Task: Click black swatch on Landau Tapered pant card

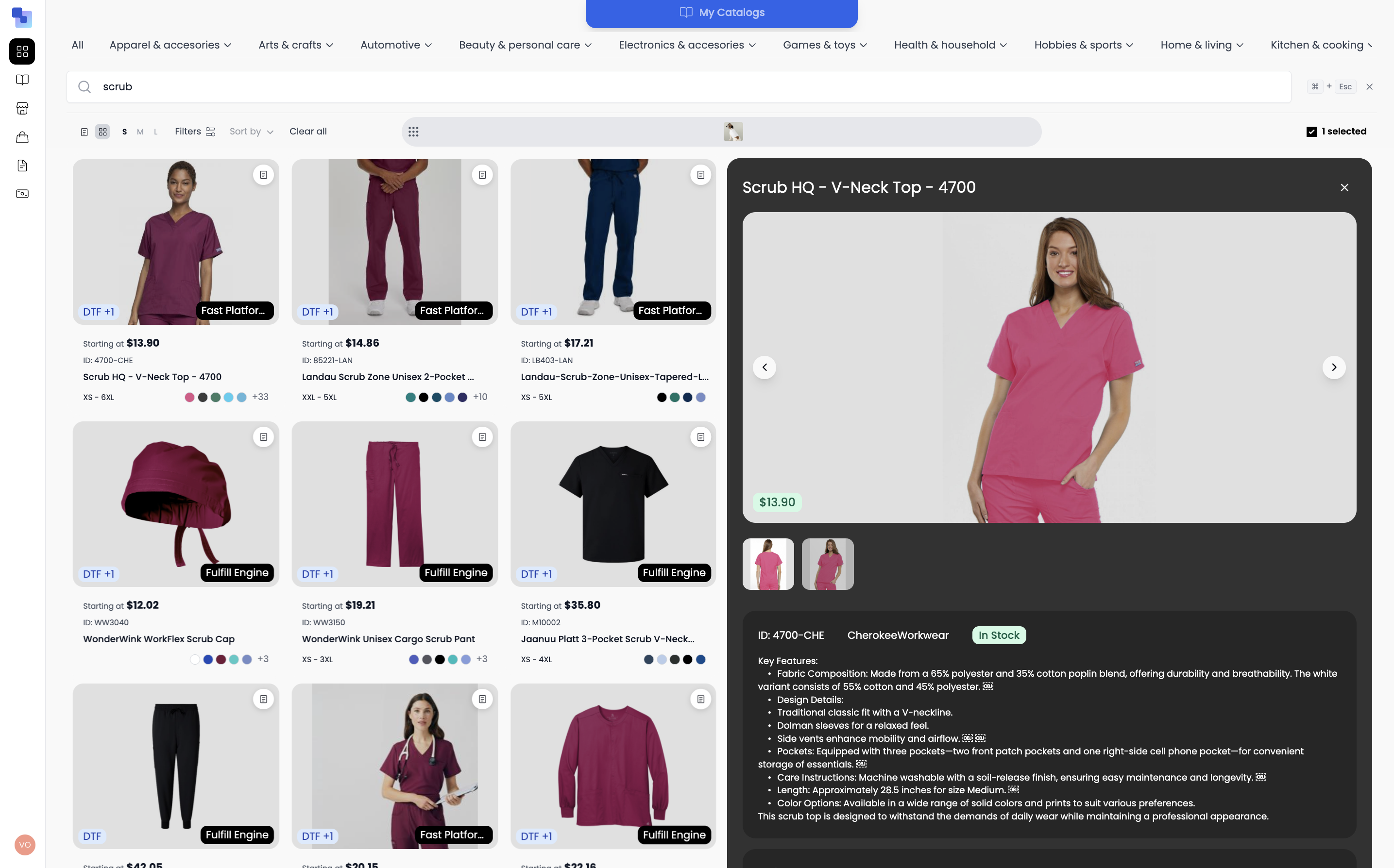Action: point(662,397)
